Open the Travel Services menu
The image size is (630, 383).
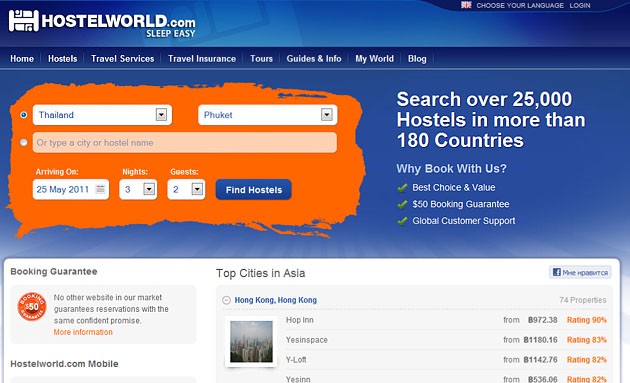coord(123,59)
